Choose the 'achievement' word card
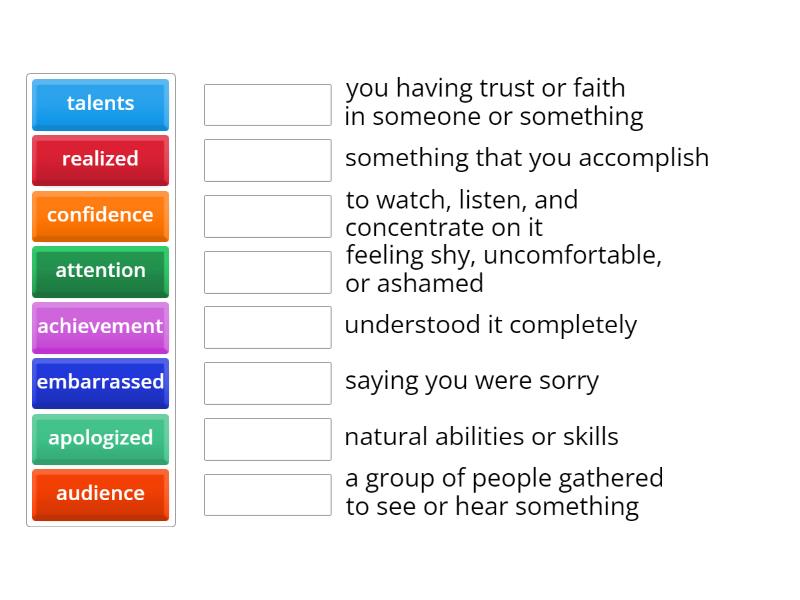800x600 pixels. 100,327
